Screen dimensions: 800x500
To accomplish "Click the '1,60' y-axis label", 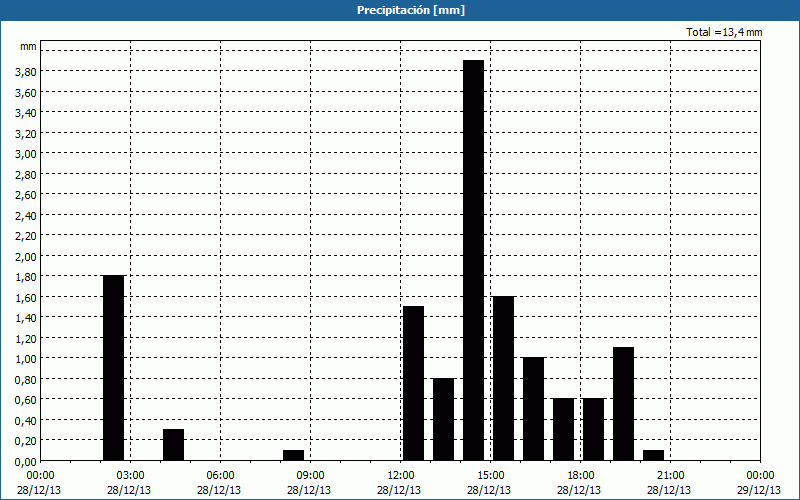I will point(26,297).
